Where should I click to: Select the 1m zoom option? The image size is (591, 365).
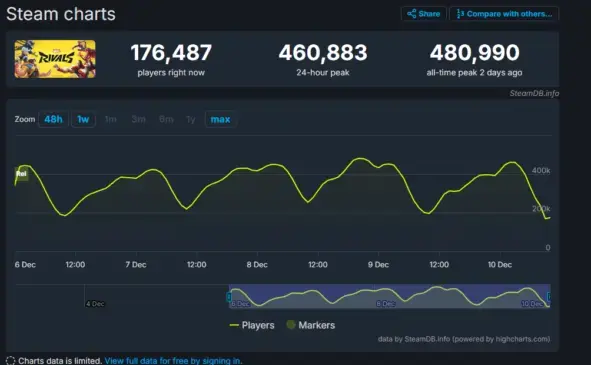coord(110,120)
